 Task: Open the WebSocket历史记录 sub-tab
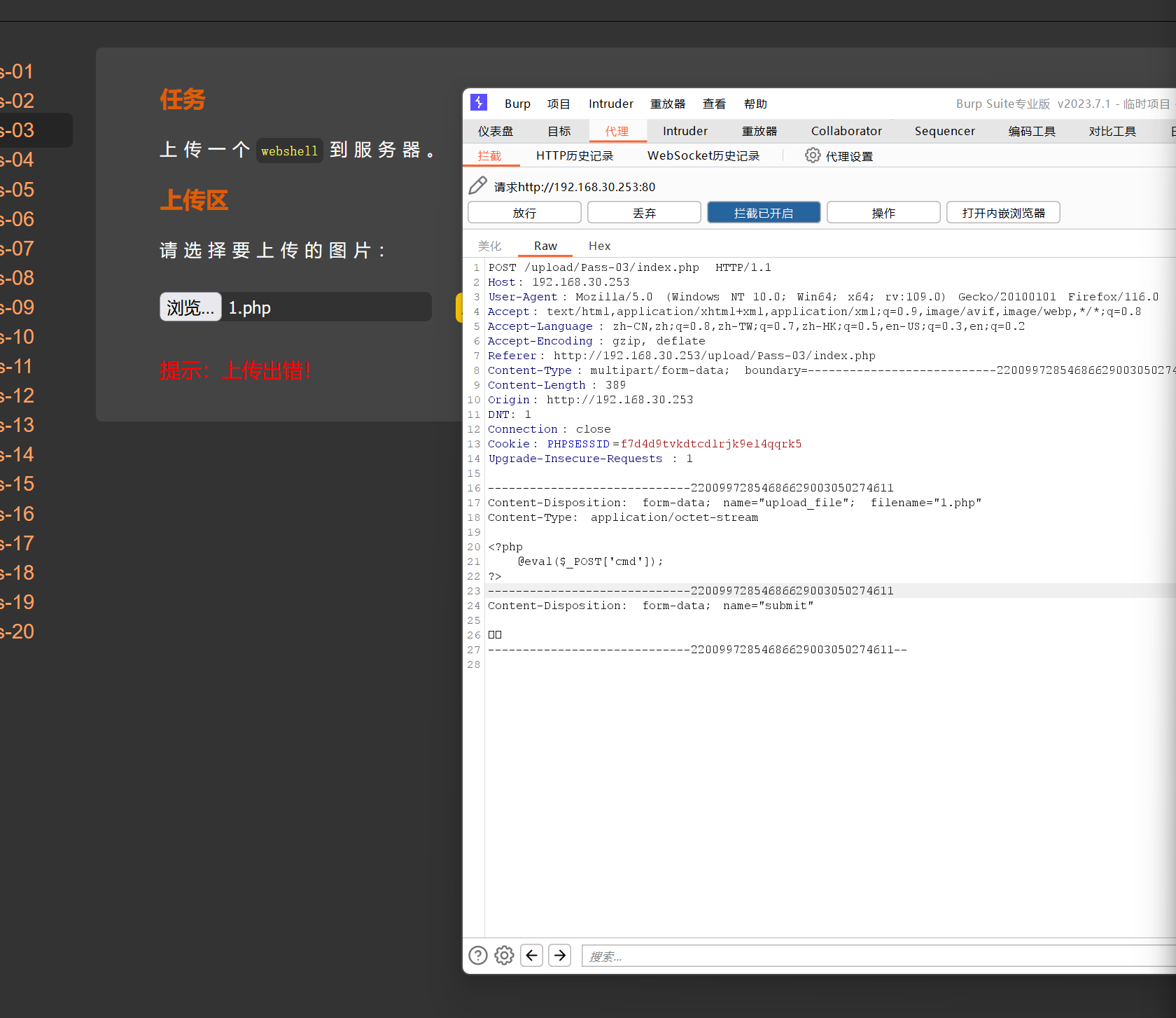[703, 155]
